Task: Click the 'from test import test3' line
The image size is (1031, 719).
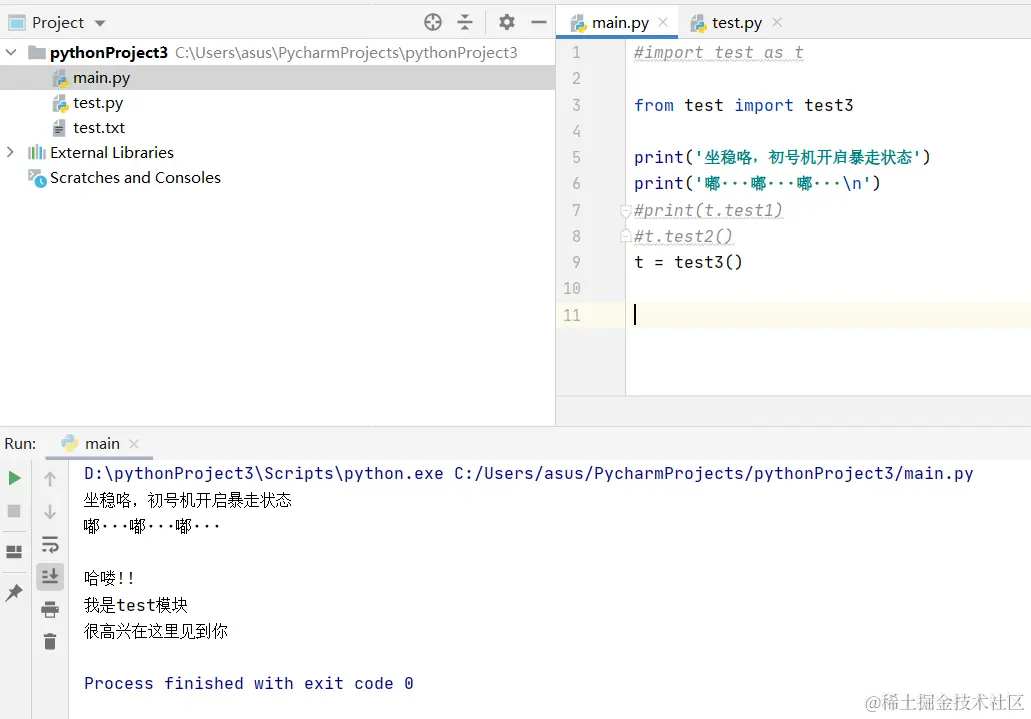Action: [x=743, y=105]
